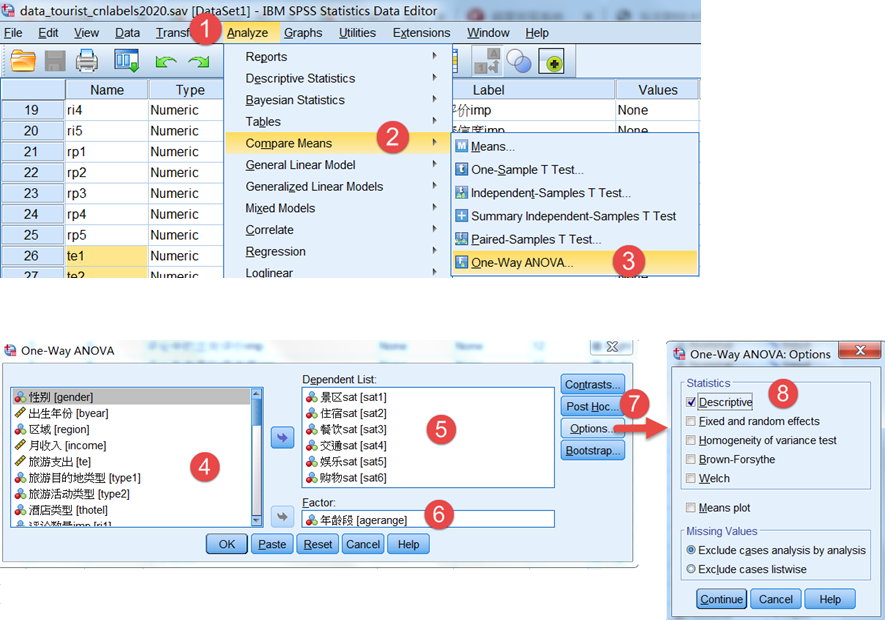This screenshot has height=620, width=885.
Task: Click the Recall recently used dialogs icon
Action: (x=126, y=60)
